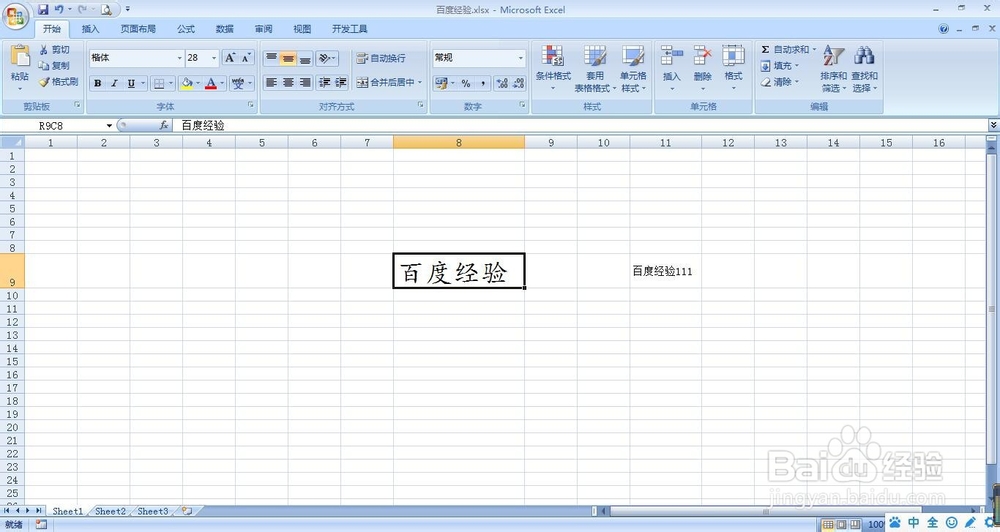Switch to the 开发工具 tab
1000x532 pixels.
pos(349,29)
